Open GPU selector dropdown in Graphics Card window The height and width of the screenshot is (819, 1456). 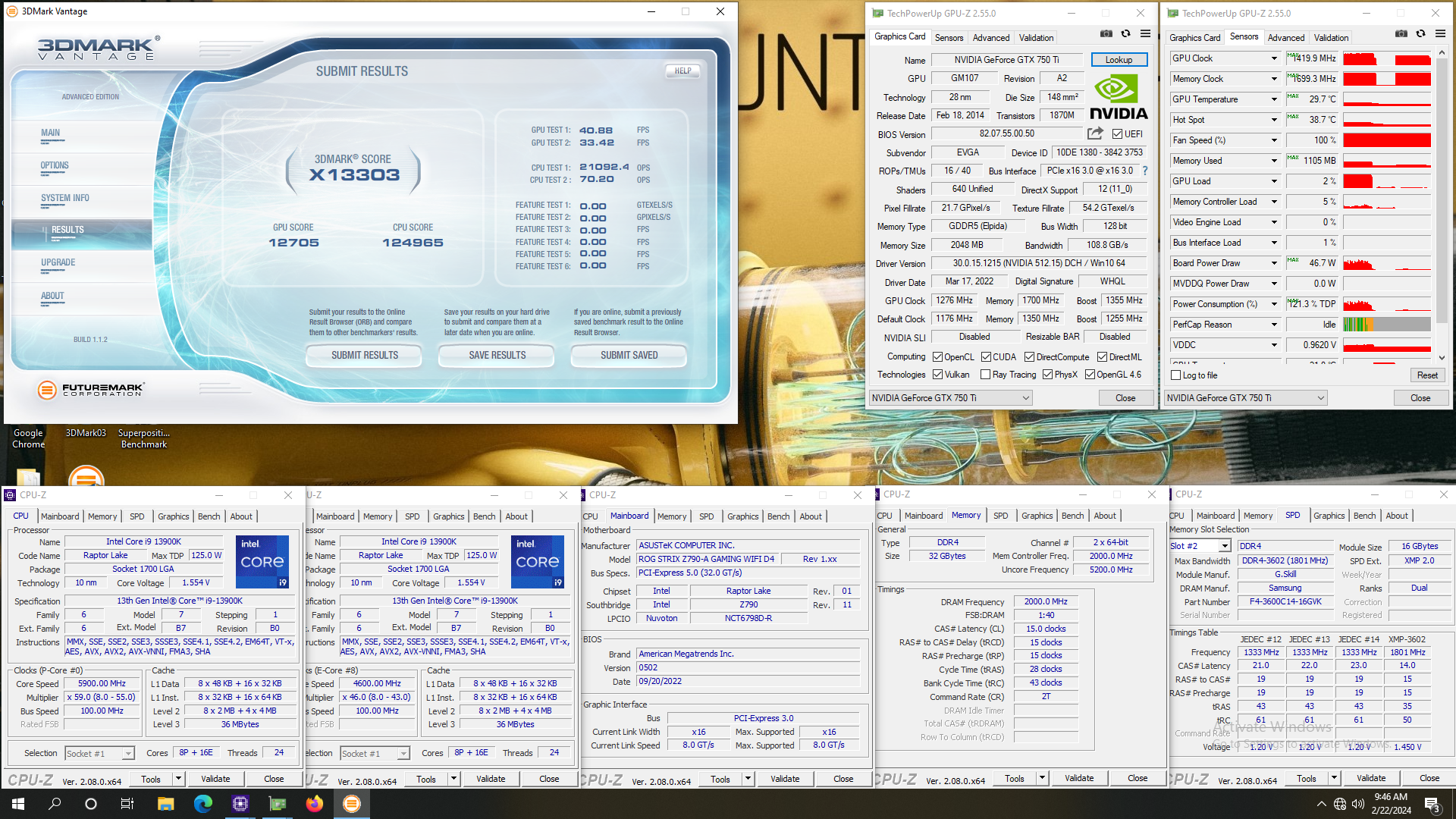(x=951, y=398)
